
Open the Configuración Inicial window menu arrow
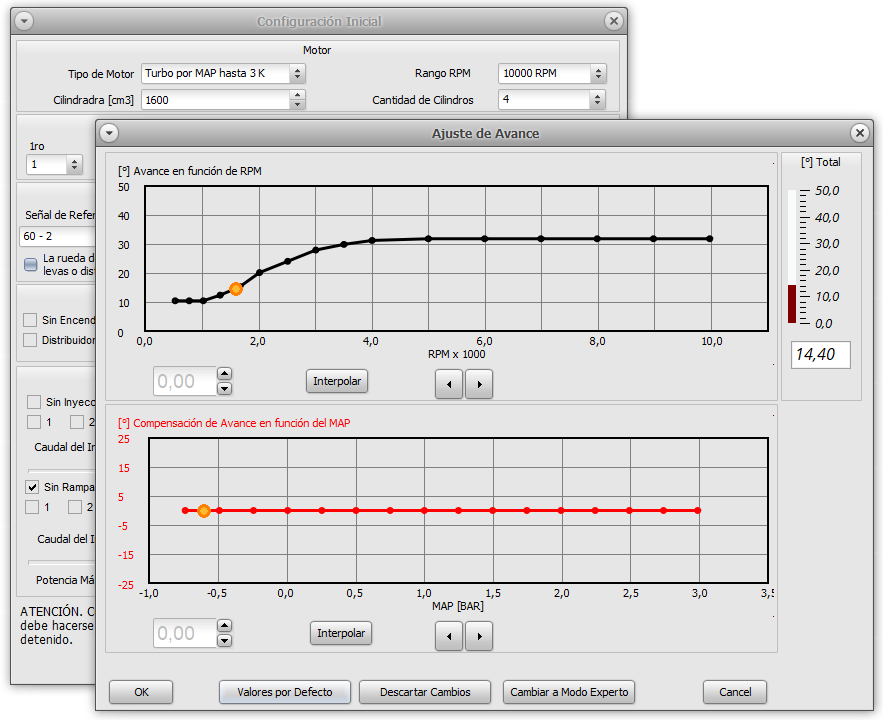coord(24,21)
